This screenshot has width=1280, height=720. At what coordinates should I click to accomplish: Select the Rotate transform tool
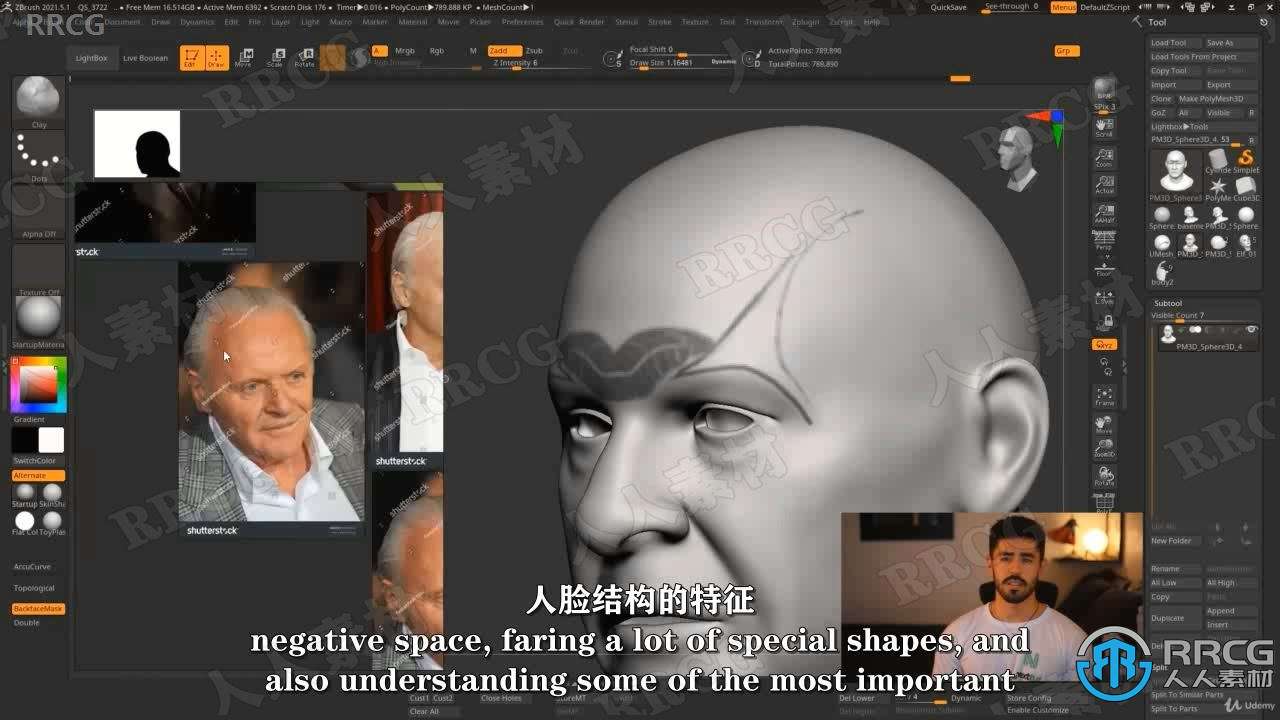[x=305, y=58]
